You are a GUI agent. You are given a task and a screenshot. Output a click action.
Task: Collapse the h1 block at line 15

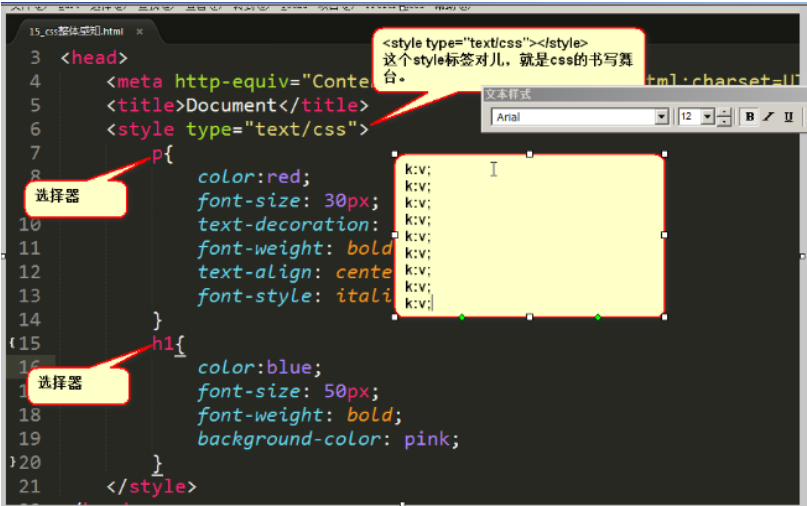click(x=12, y=342)
